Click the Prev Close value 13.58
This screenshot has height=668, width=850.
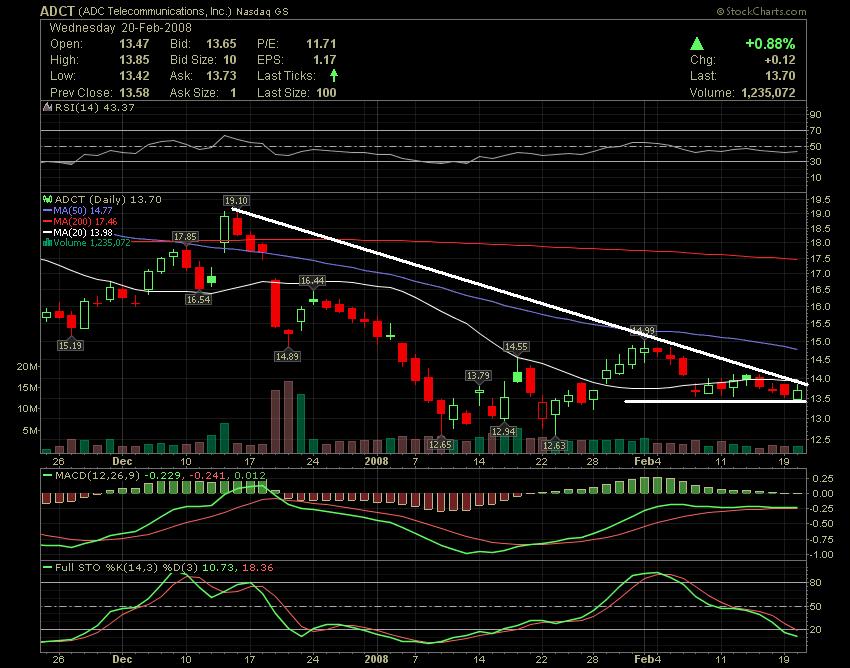[134, 93]
